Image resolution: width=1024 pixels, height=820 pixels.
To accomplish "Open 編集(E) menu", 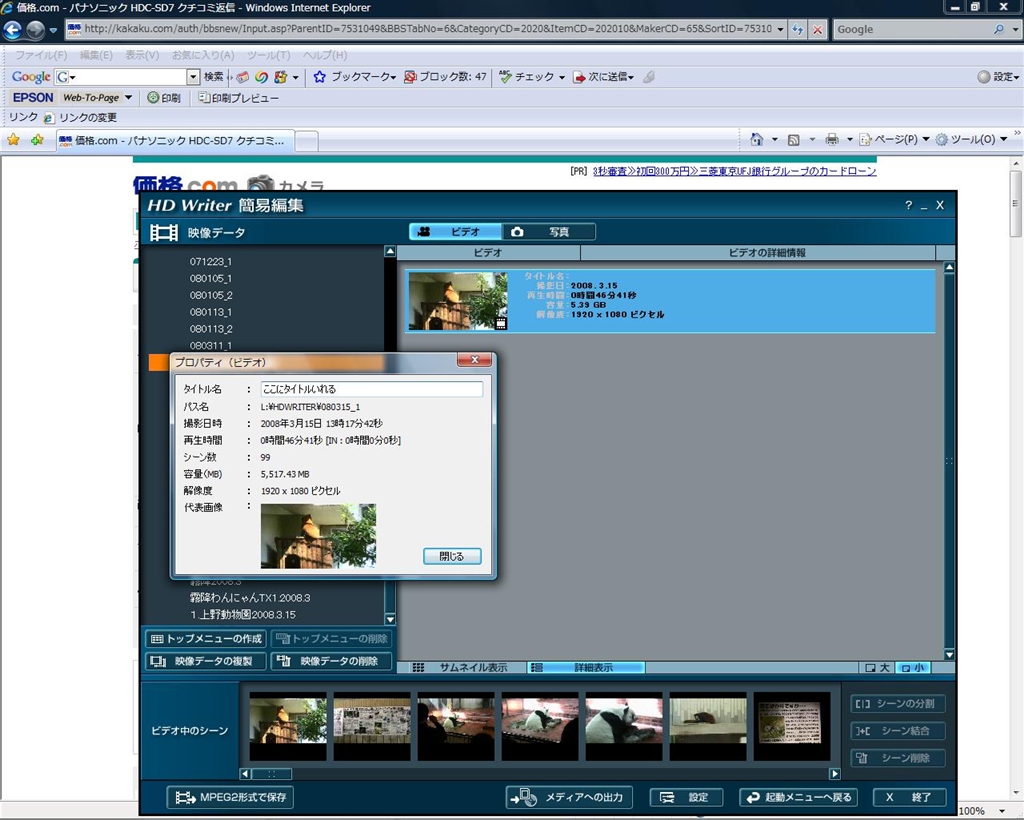I will pyautogui.click(x=95, y=55).
